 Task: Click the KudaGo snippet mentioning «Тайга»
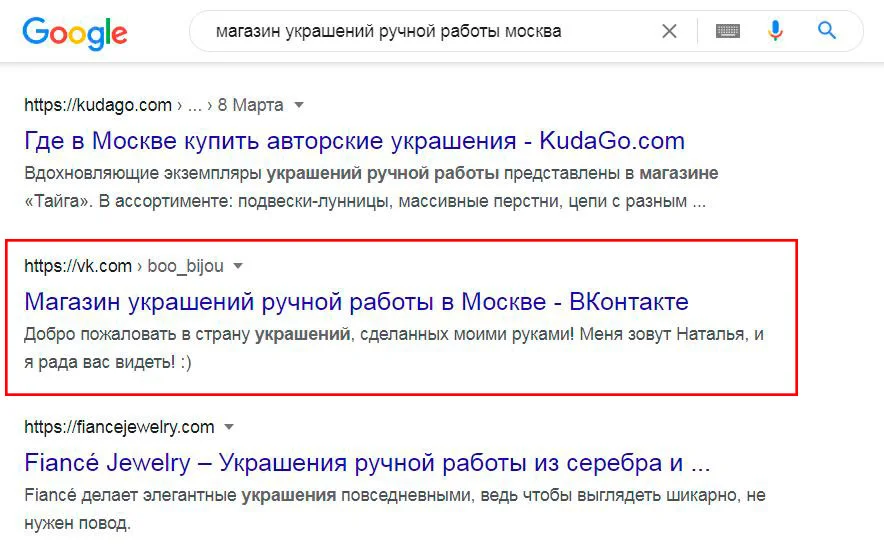[x=370, y=187]
